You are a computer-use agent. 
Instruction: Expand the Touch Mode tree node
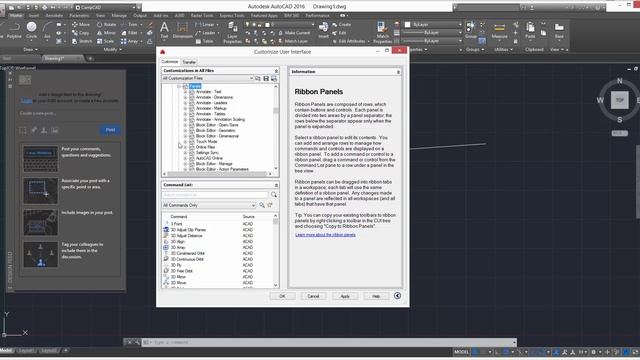point(185,142)
